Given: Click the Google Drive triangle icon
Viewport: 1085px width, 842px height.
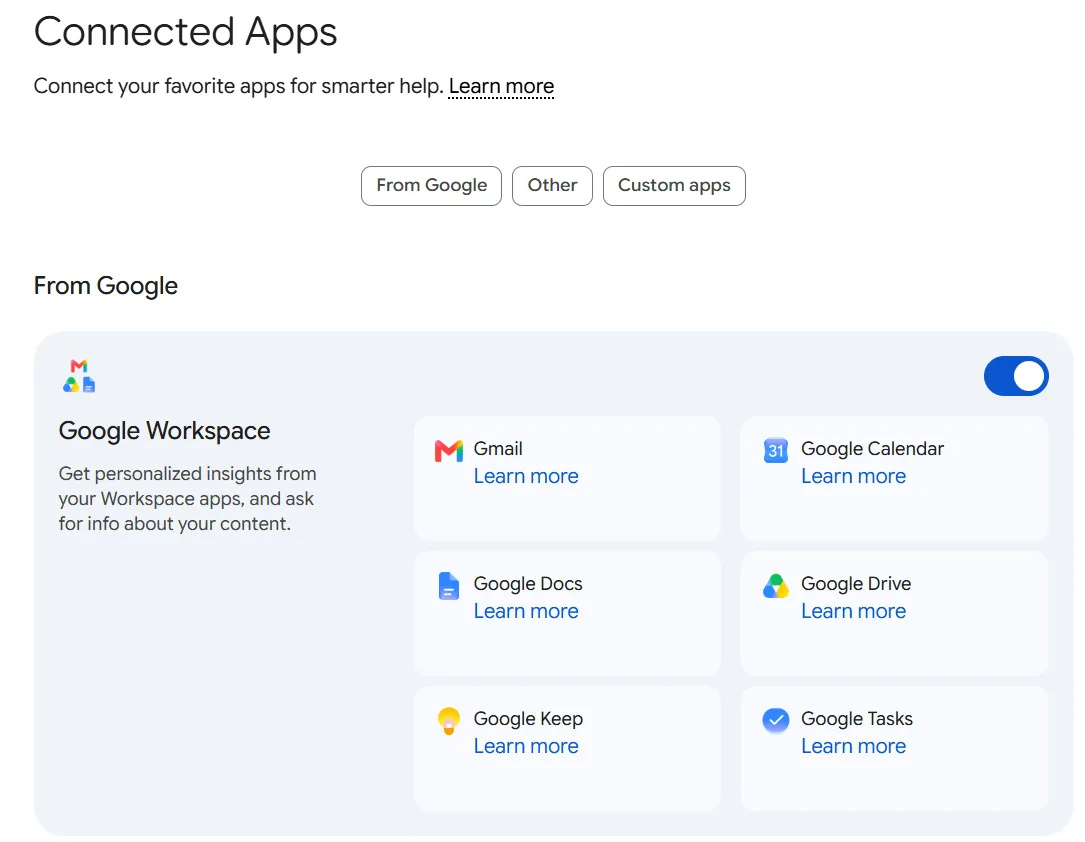Looking at the screenshot, I should [x=776, y=586].
